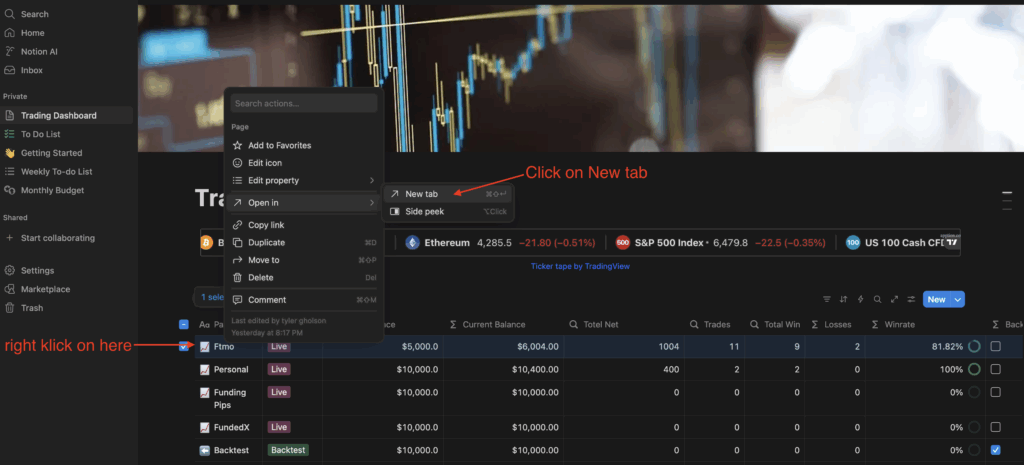Click the sort arrows icon
Viewport: 1024px width, 465px height.
click(x=843, y=299)
